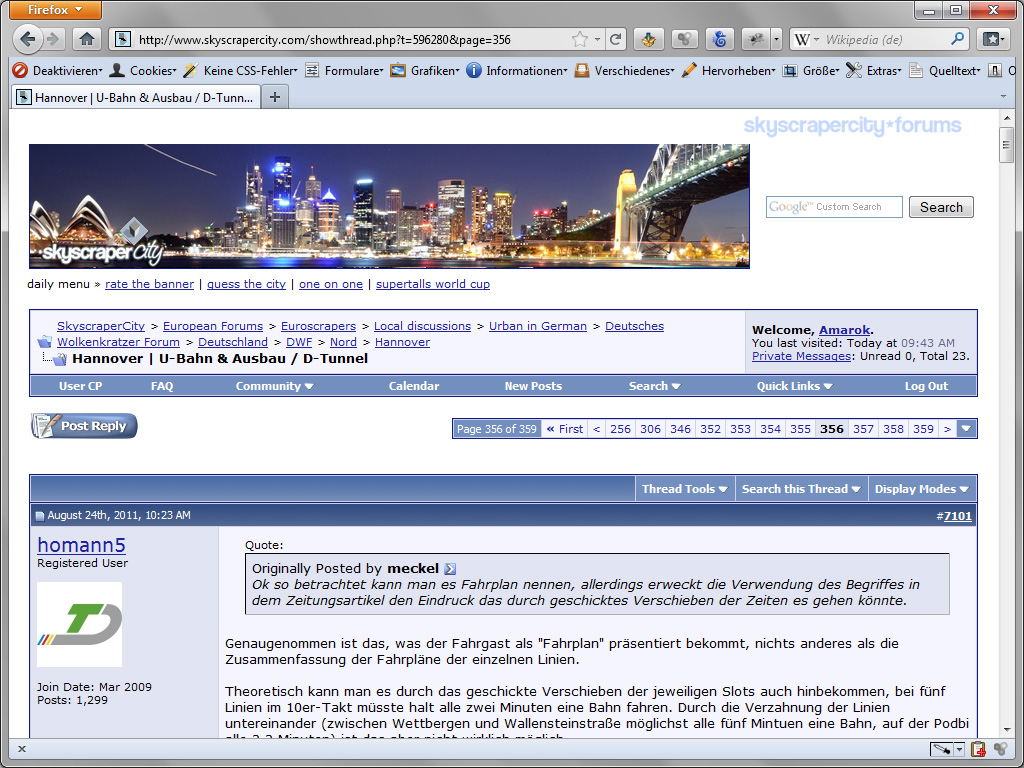
Task: Click the skyscrapercity Sydney banner image
Action: pyautogui.click(x=389, y=206)
